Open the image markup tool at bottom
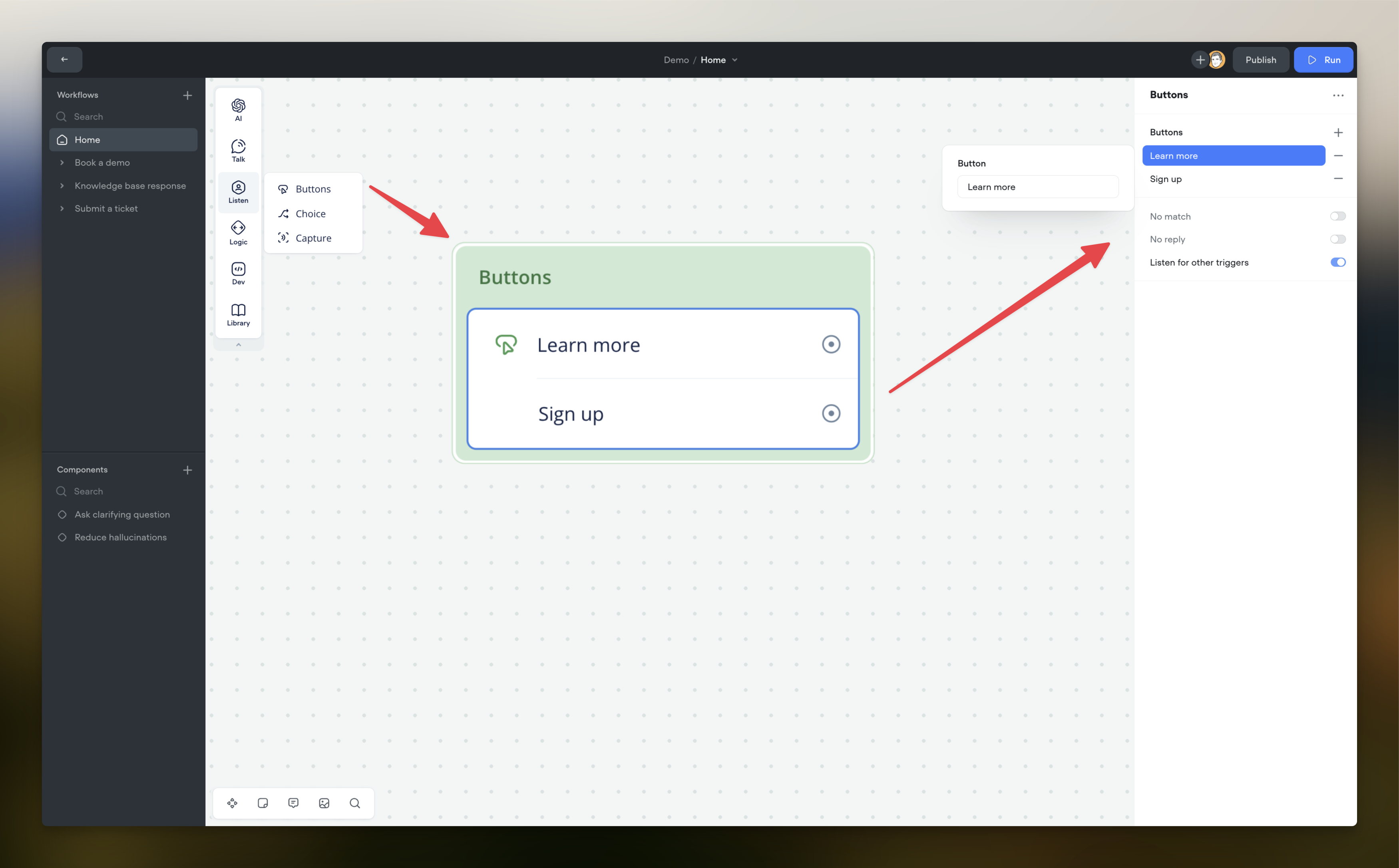Image resolution: width=1399 pixels, height=868 pixels. coord(324,802)
